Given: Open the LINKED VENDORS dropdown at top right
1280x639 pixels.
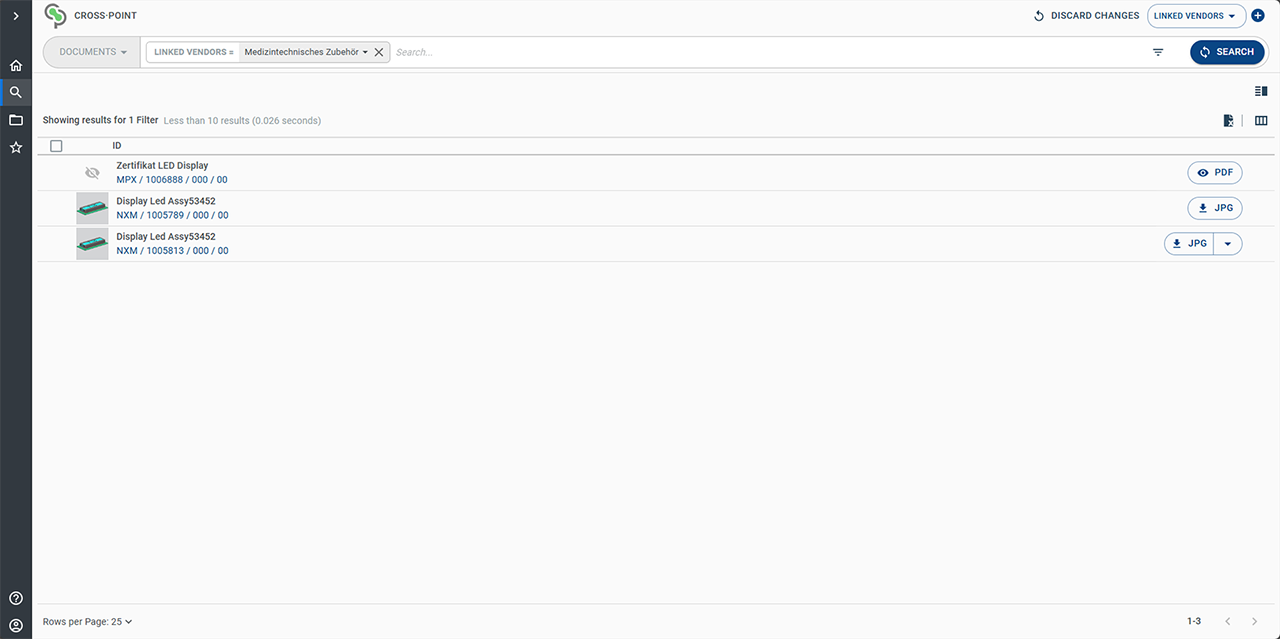Looking at the screenshot, I should click(x=1196, y=15).
